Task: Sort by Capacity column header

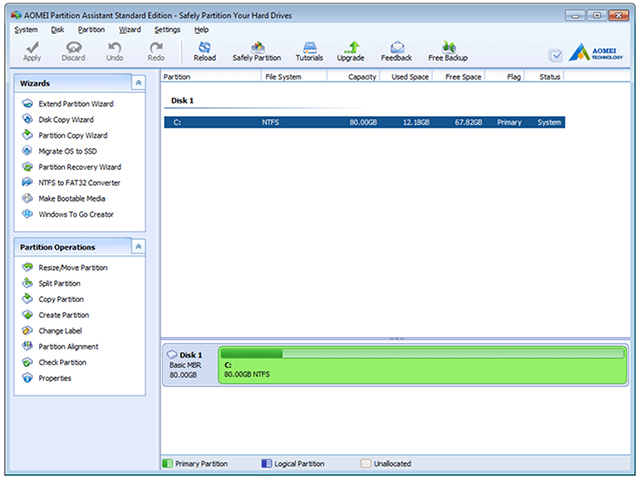Action: [x=354, y=77]
